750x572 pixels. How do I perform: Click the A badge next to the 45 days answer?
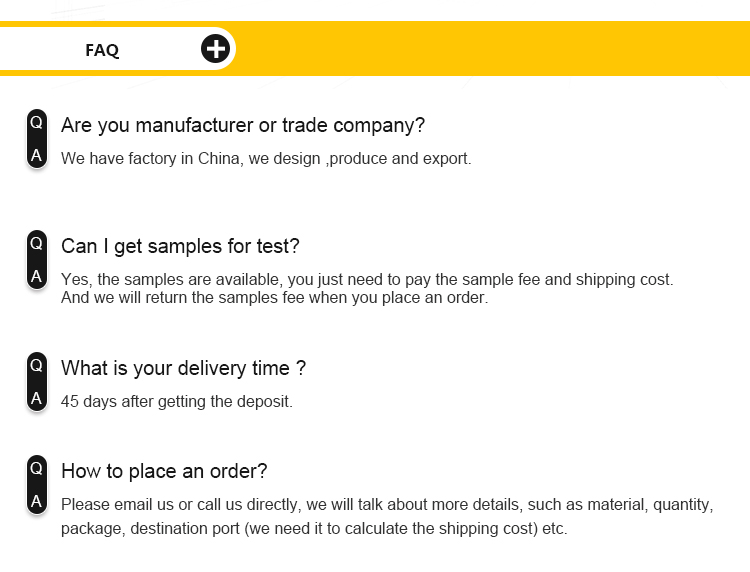(x=37, y=398)
